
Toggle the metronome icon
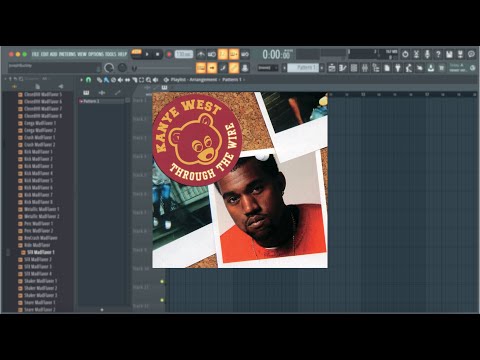click(x=201, y=54)
